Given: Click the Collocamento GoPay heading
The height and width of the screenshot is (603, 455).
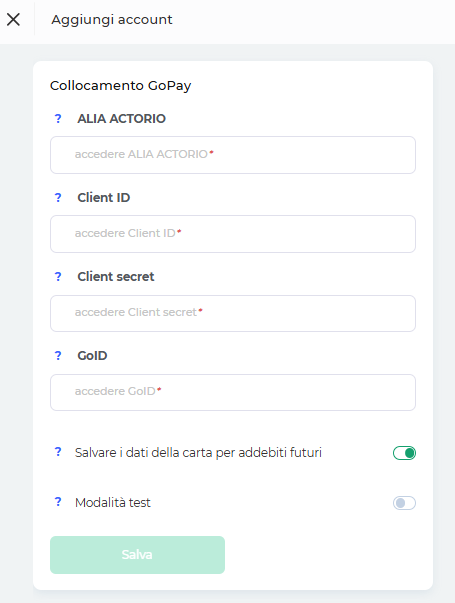Looking at the screenshot, I should [x=120, y=85].
